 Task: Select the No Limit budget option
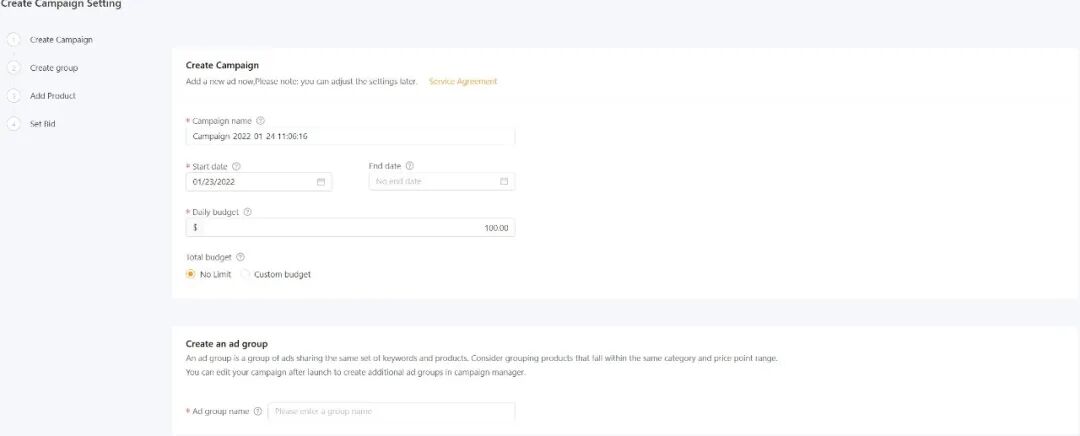(x=191, y=274)
